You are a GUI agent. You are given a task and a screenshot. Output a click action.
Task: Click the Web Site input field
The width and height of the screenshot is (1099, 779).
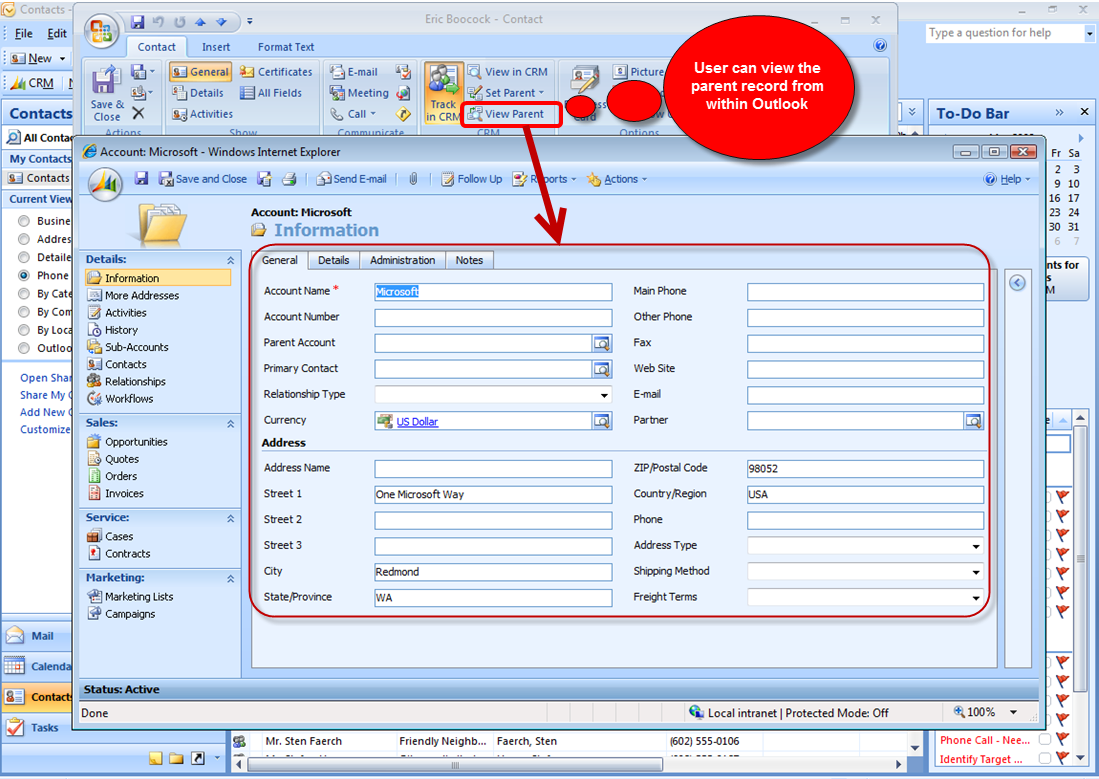click(x=865, y=370)
